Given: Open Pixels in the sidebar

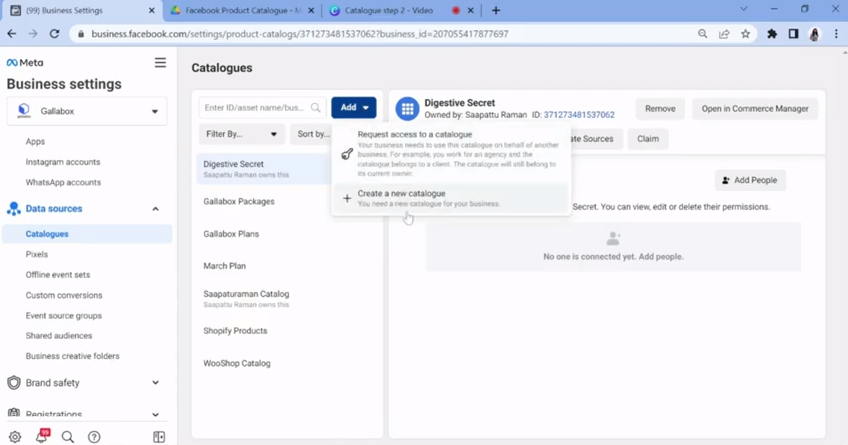Looking at the screenshot, I should (37, 254).
